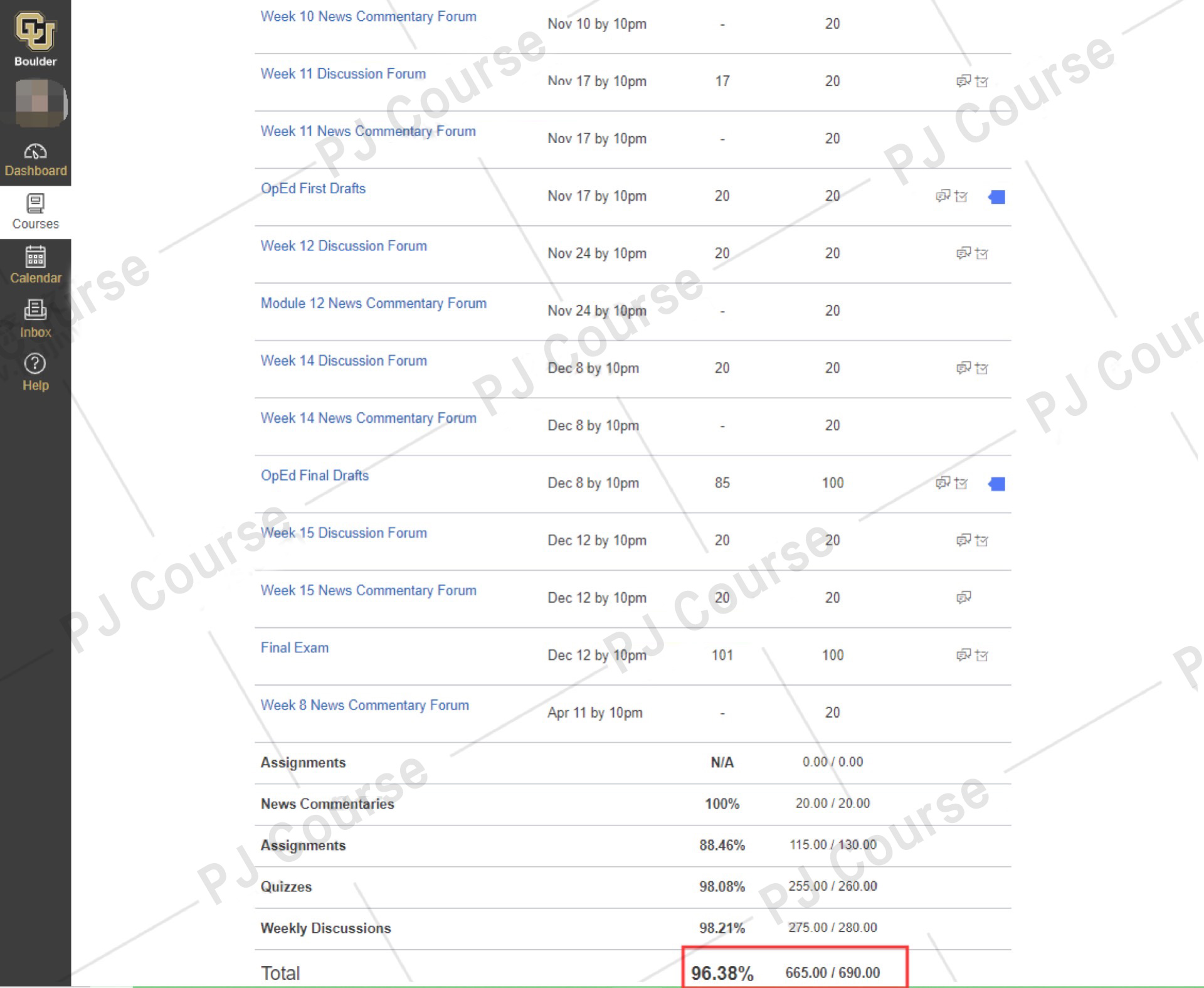
Task: View scoring details icon for Week 12 Discussion Forum
Action: coord(981,253)
